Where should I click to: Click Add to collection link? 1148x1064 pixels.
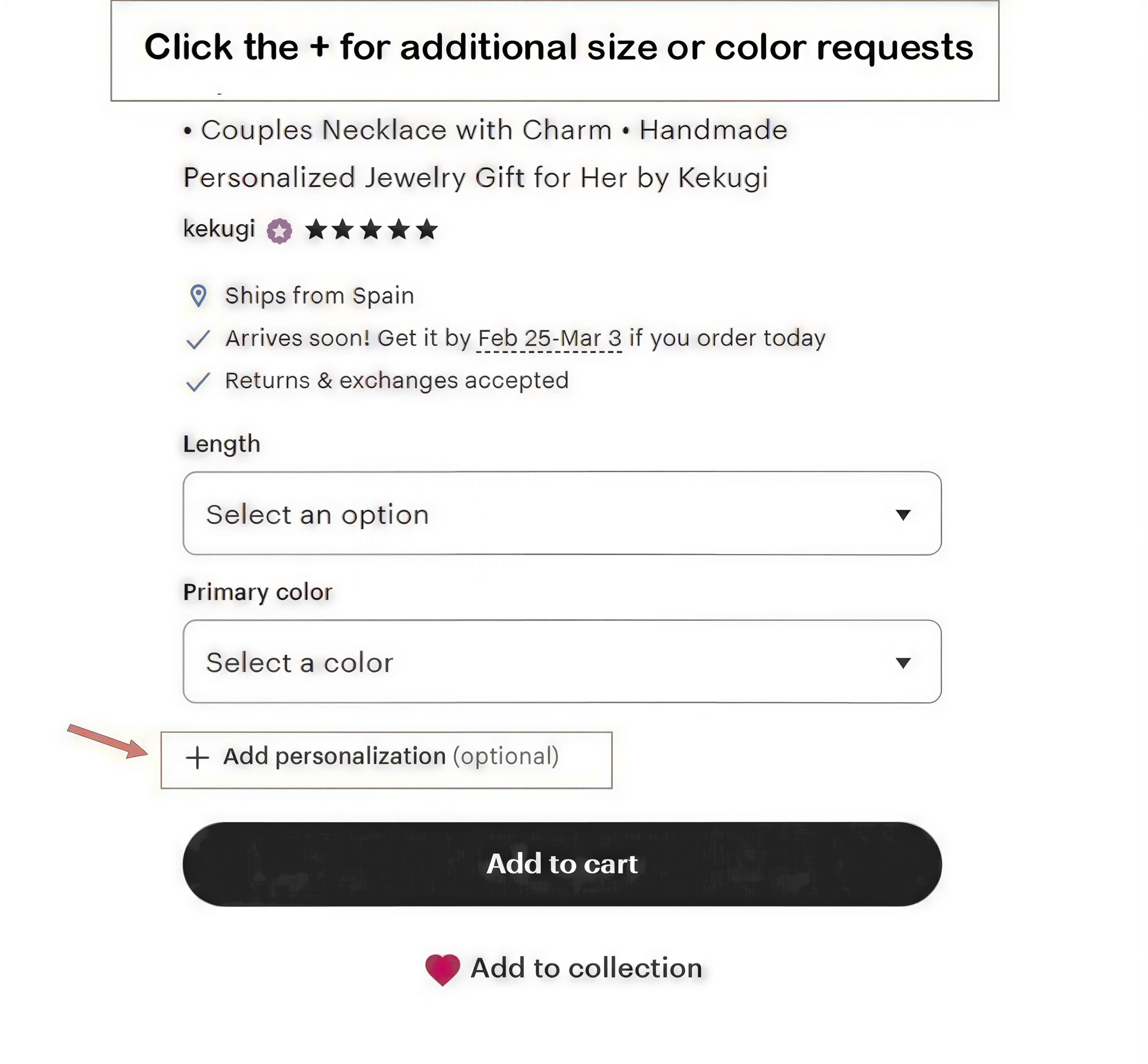tap(563, 969)
